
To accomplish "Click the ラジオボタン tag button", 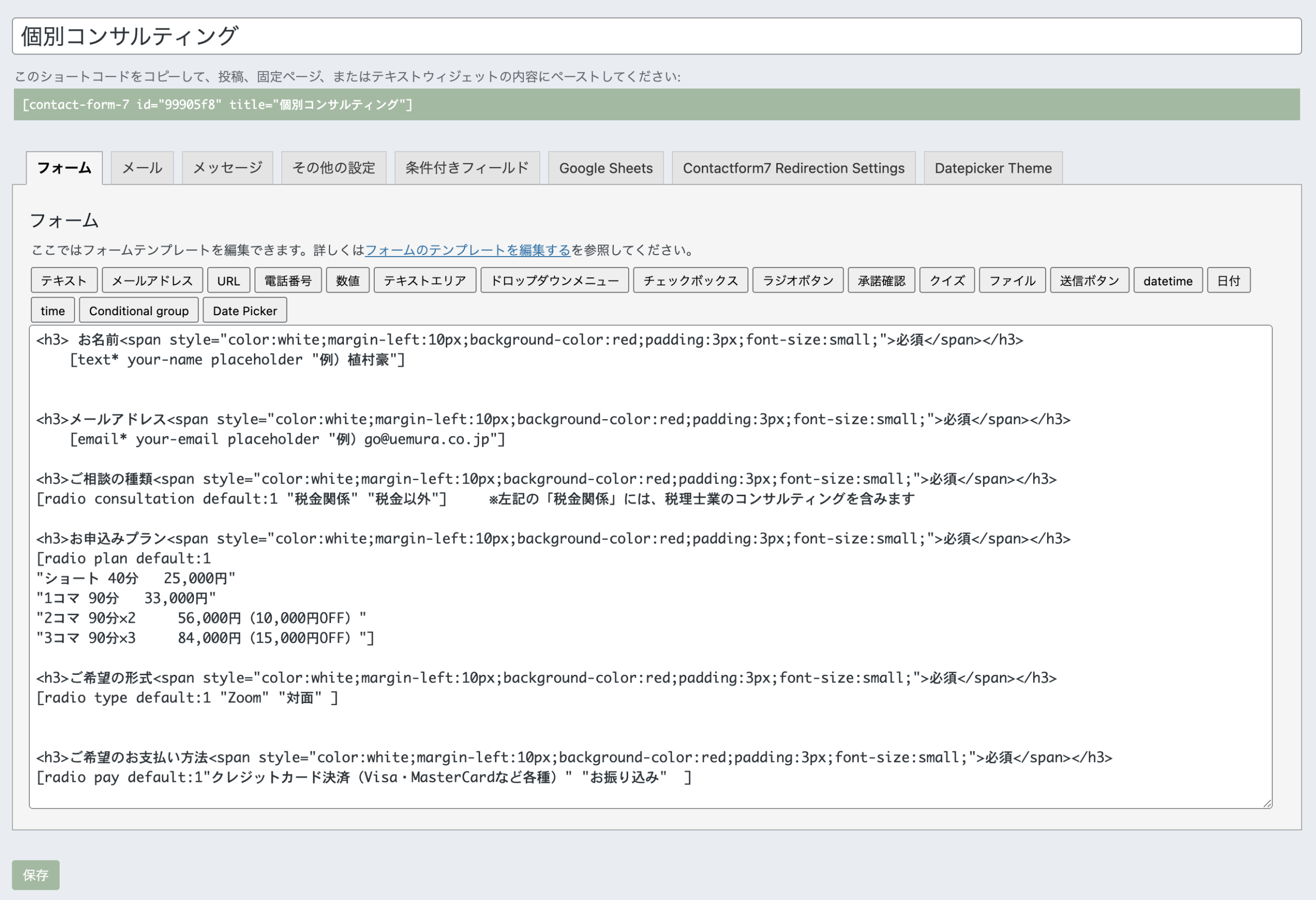I will (797, 280).
